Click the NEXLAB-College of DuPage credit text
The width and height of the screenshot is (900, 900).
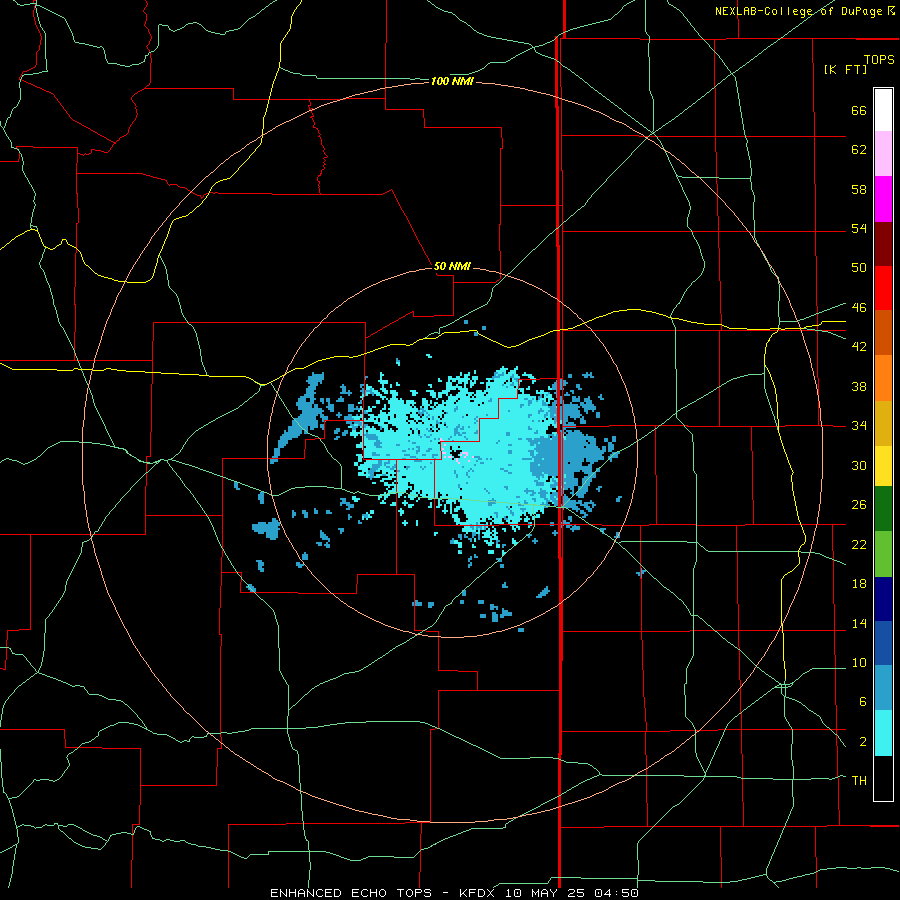point(799,11)
